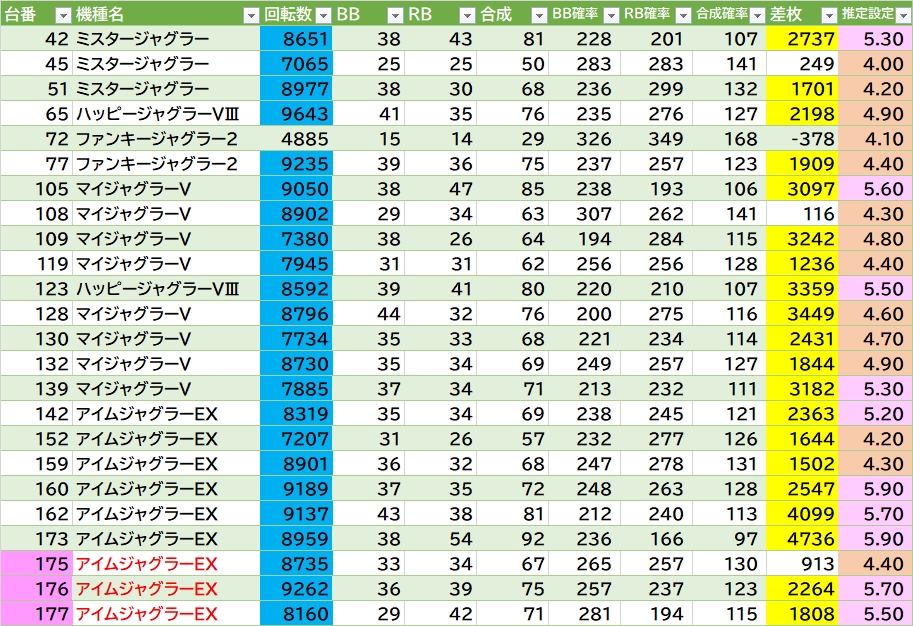
Task: Click machine number 139 cell
Action: pyautogui.click(x=36, y=389)
